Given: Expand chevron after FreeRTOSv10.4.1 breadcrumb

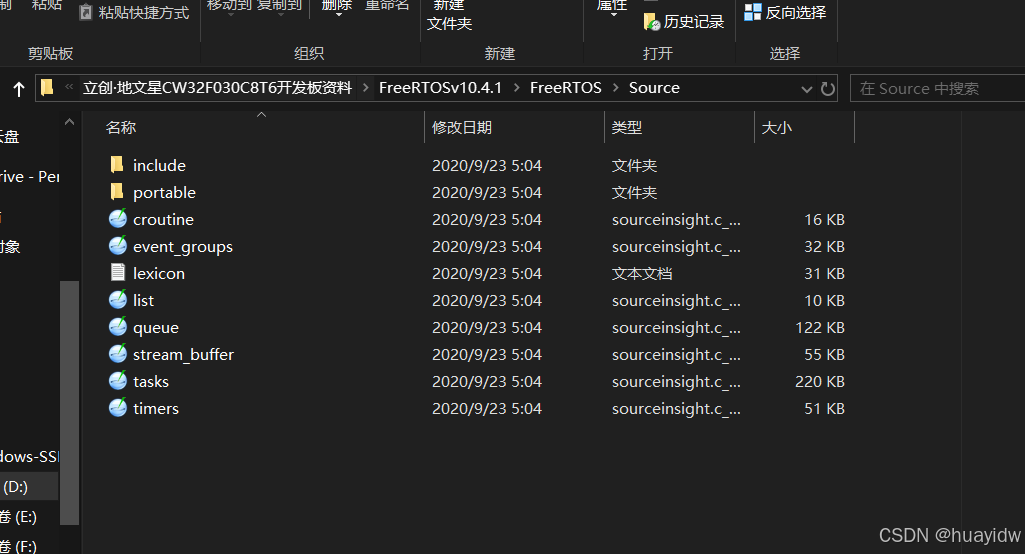Looking at the screenshot, I should pos(516,88).
